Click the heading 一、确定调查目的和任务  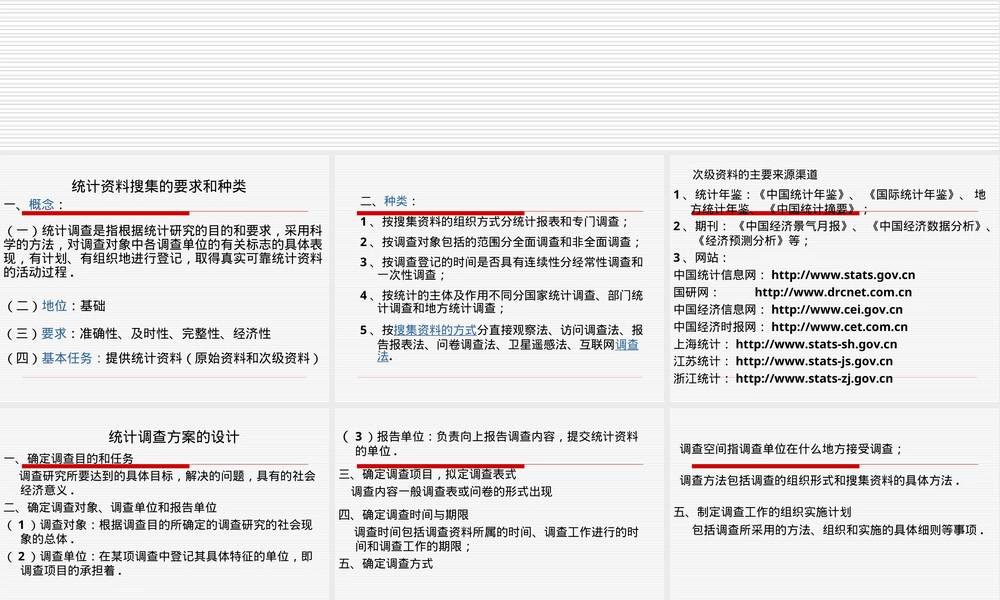(x=69, y=458)
